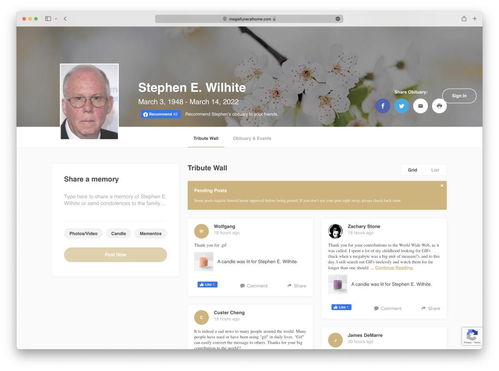Click the print obituary icon
Image resolution: width=499 pixels, height=371 pixels.
click(439, 106)
